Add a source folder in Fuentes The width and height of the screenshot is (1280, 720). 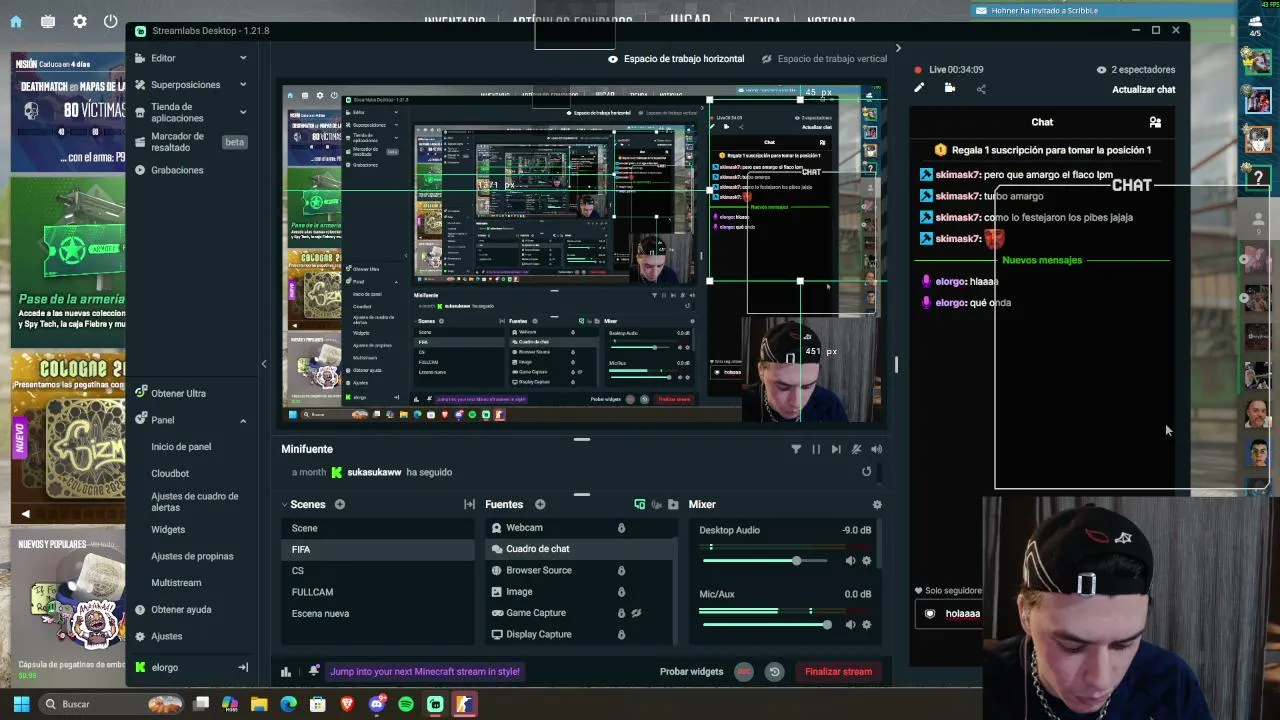(x=673, y=505)
